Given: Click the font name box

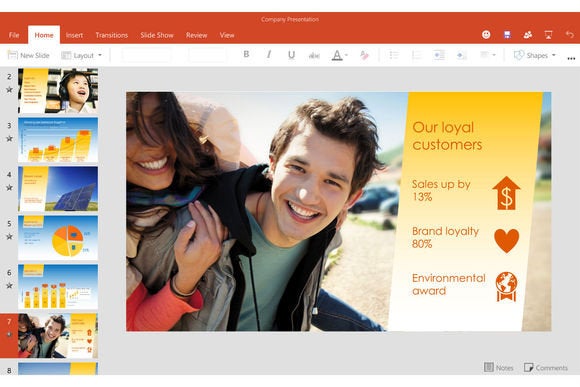Looking at the screenshot, I should (146, 55).
